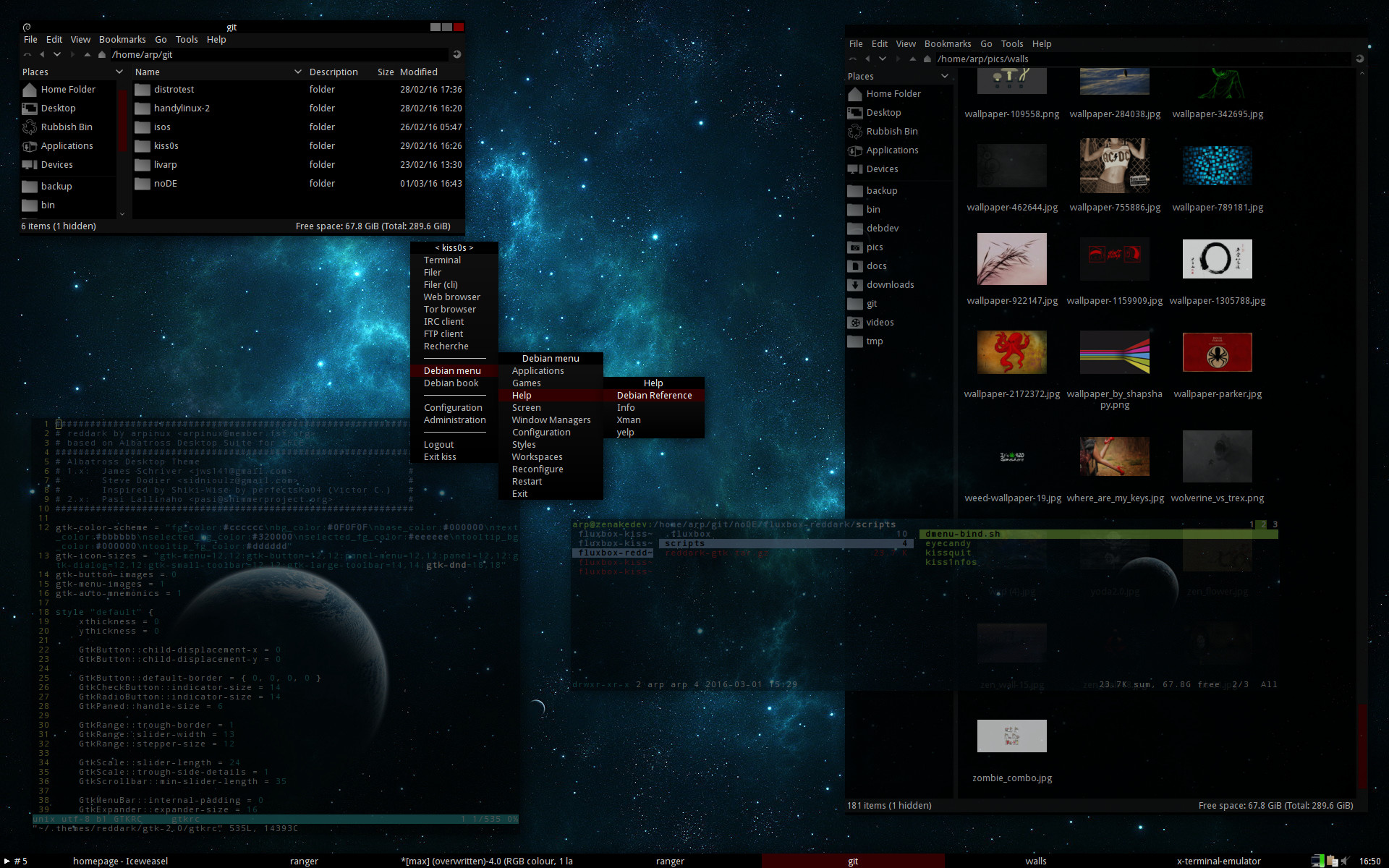This screenshot has width=1389, height=868.
Task: Switch to homepage - Iceweasel taskbar item
Action: (x=120, y=861)
